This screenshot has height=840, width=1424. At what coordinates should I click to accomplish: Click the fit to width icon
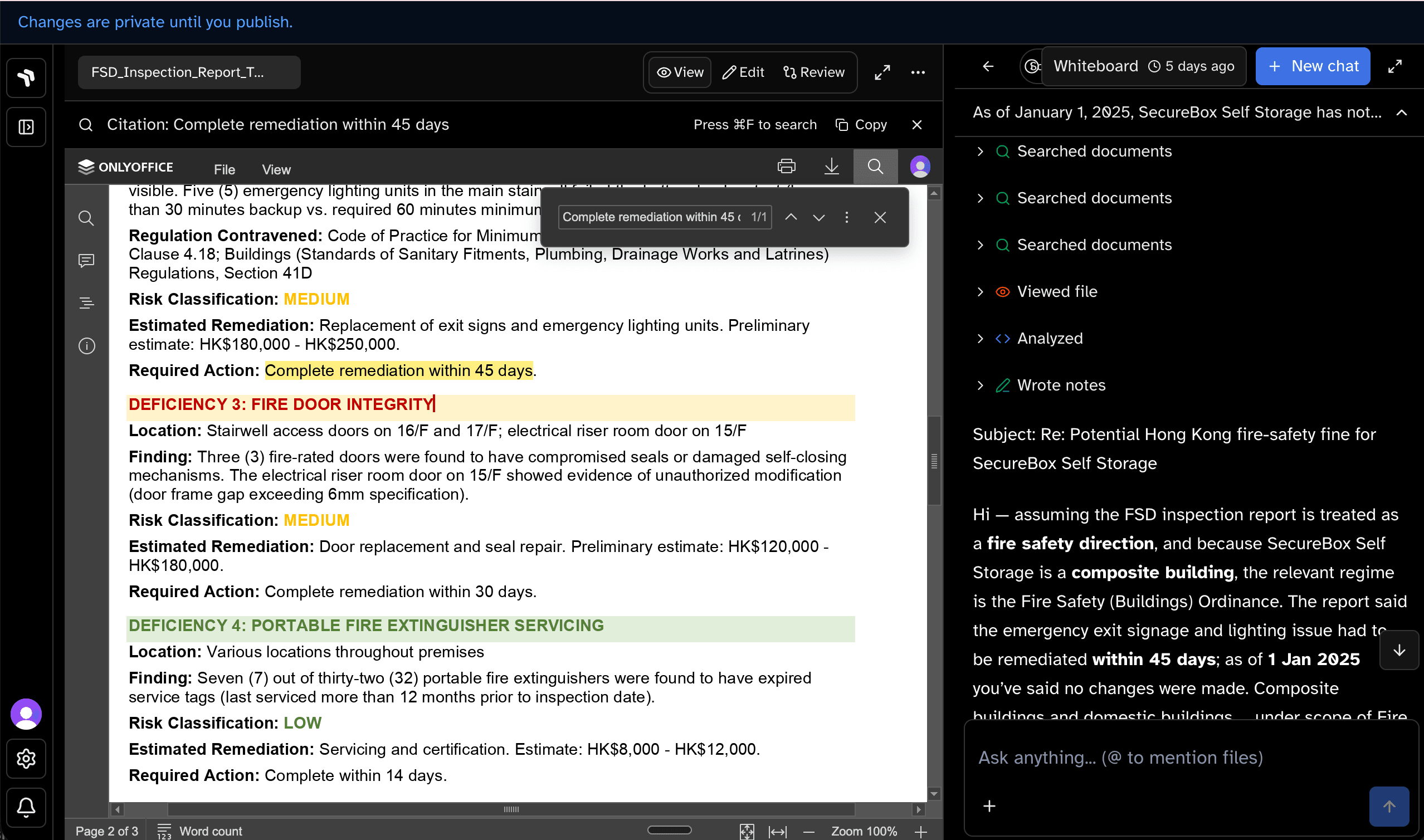point(778,831)
